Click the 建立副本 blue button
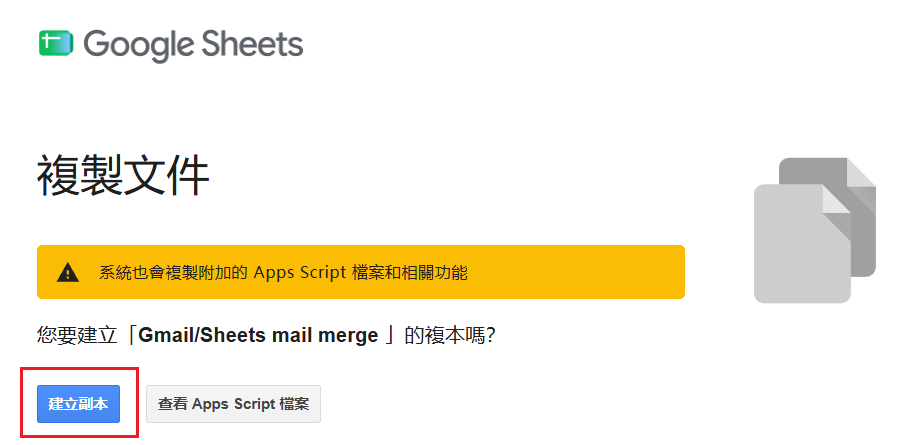 (78, 404)
